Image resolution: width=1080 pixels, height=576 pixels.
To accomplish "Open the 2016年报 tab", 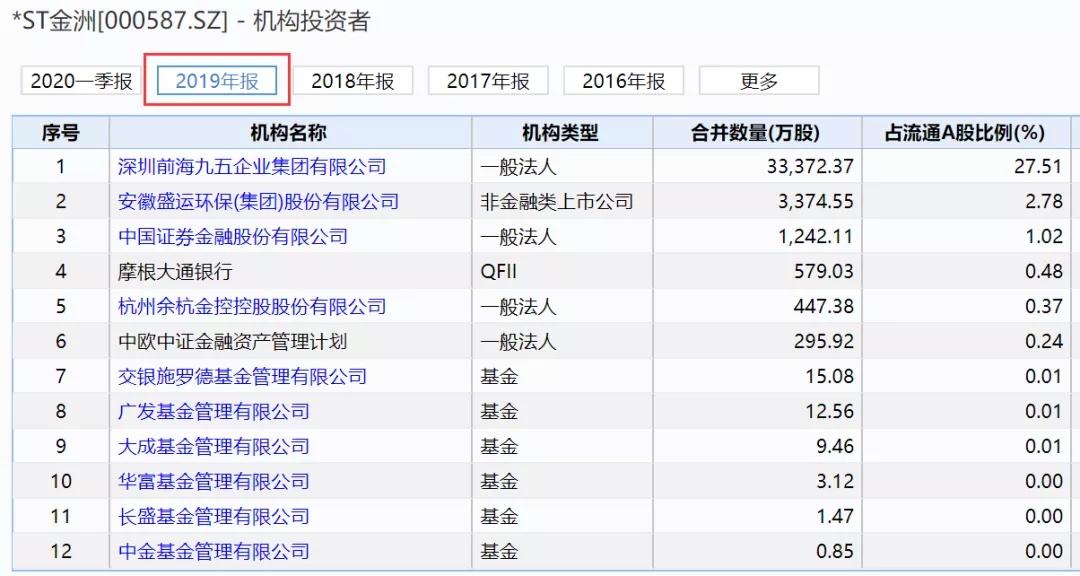I will [624, 81].
